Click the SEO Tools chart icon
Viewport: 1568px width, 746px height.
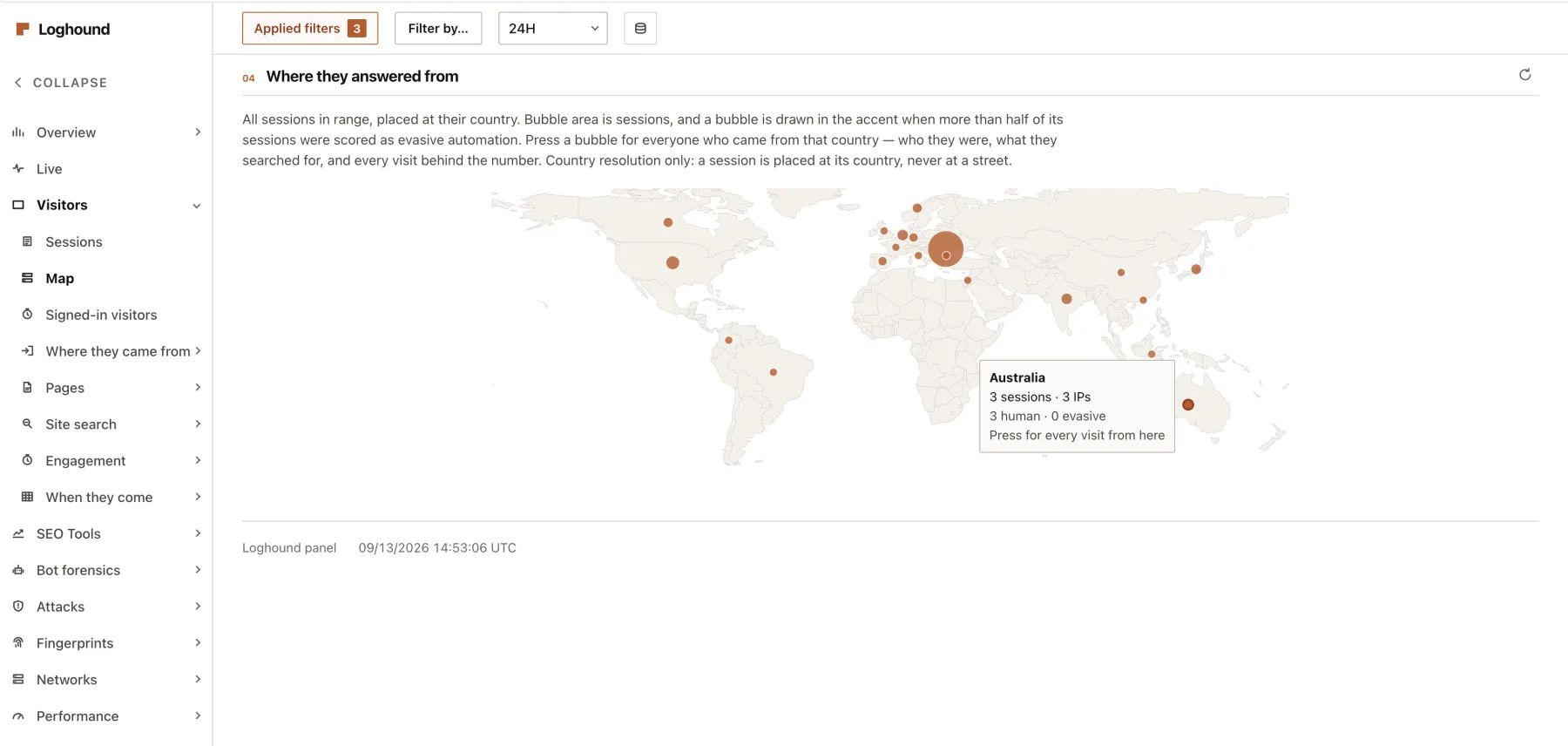click(x=18, y=533)
